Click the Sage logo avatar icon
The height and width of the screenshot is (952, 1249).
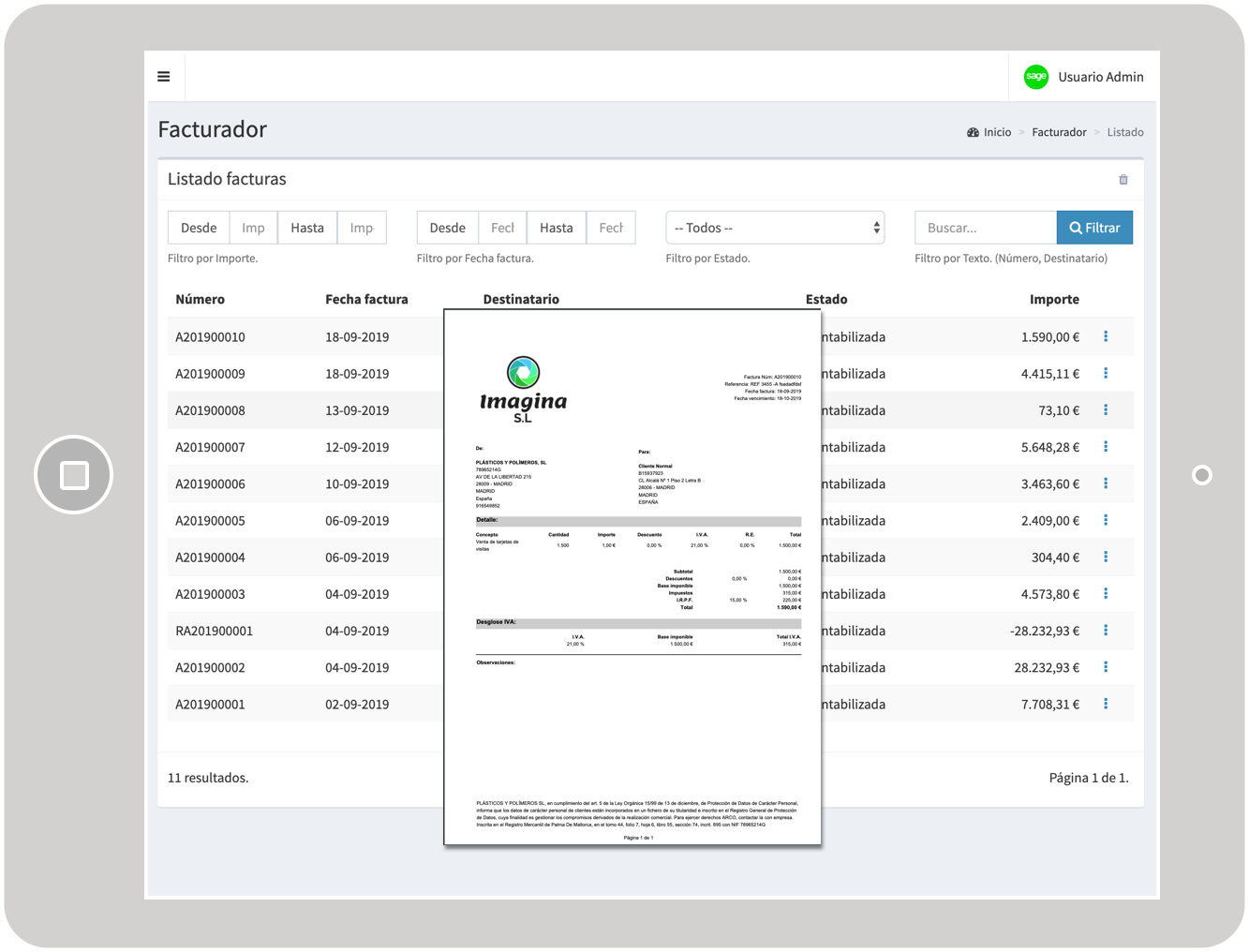[x=1035, y=77]
